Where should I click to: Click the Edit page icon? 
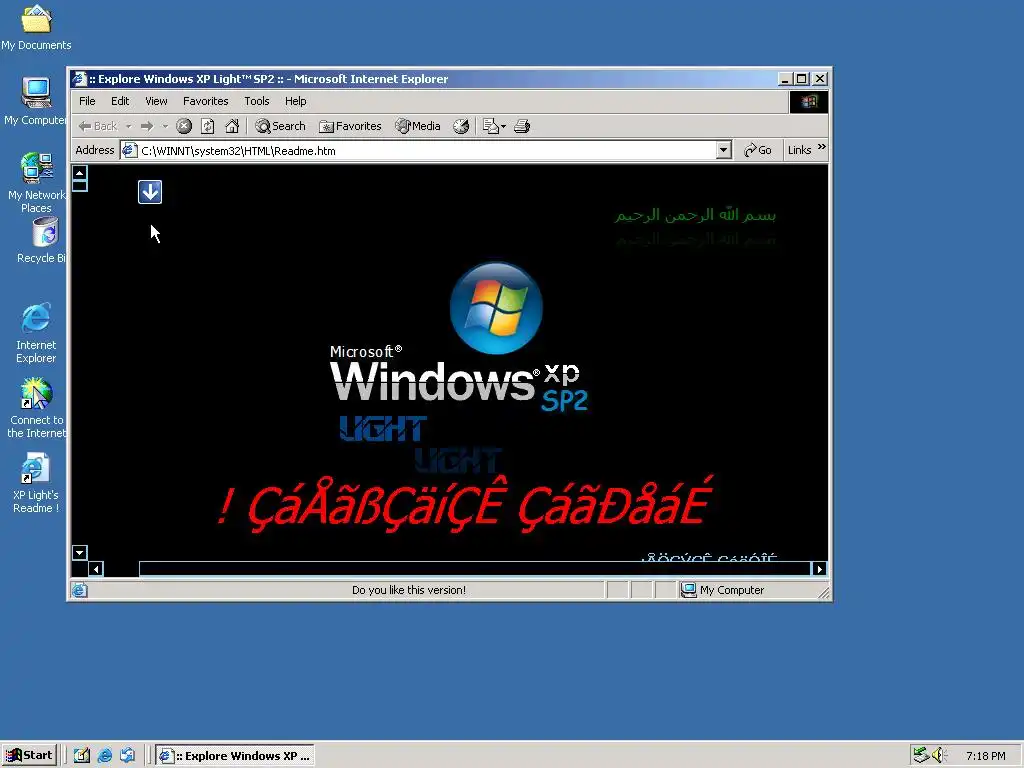click(490, 126)
